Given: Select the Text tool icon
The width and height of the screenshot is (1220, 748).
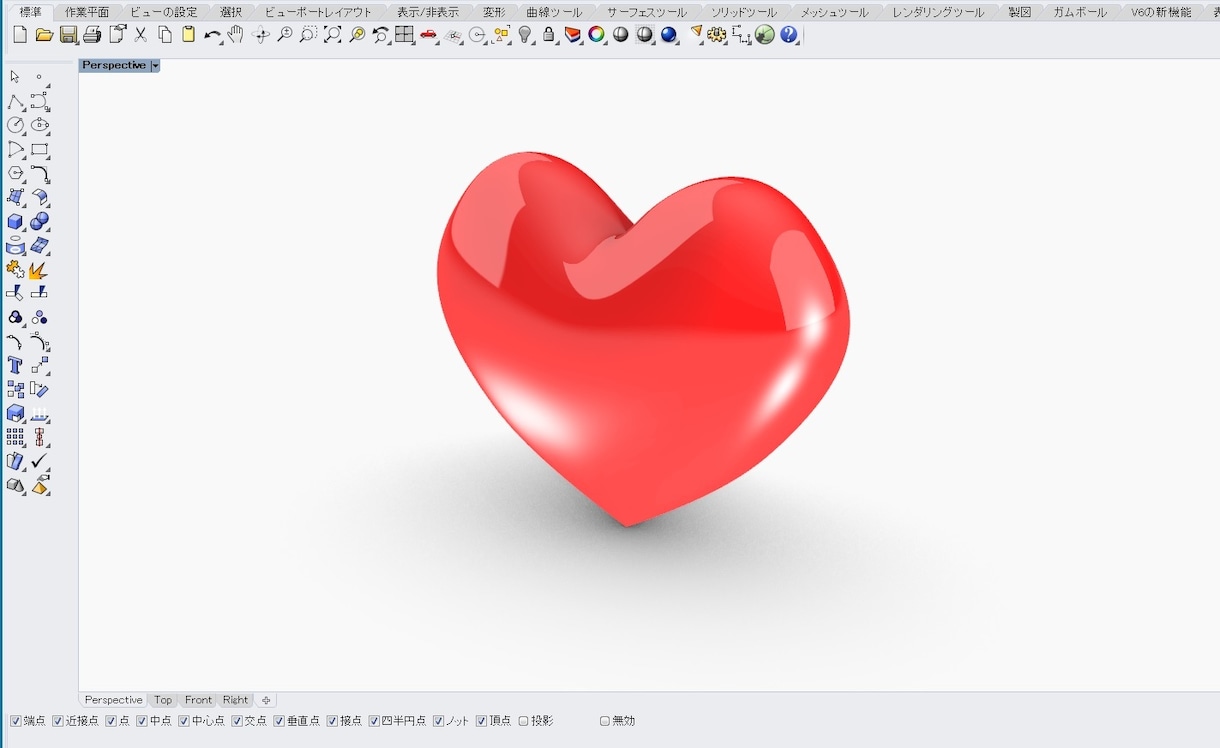Looking at the screenshot, I should coord(15,366).
